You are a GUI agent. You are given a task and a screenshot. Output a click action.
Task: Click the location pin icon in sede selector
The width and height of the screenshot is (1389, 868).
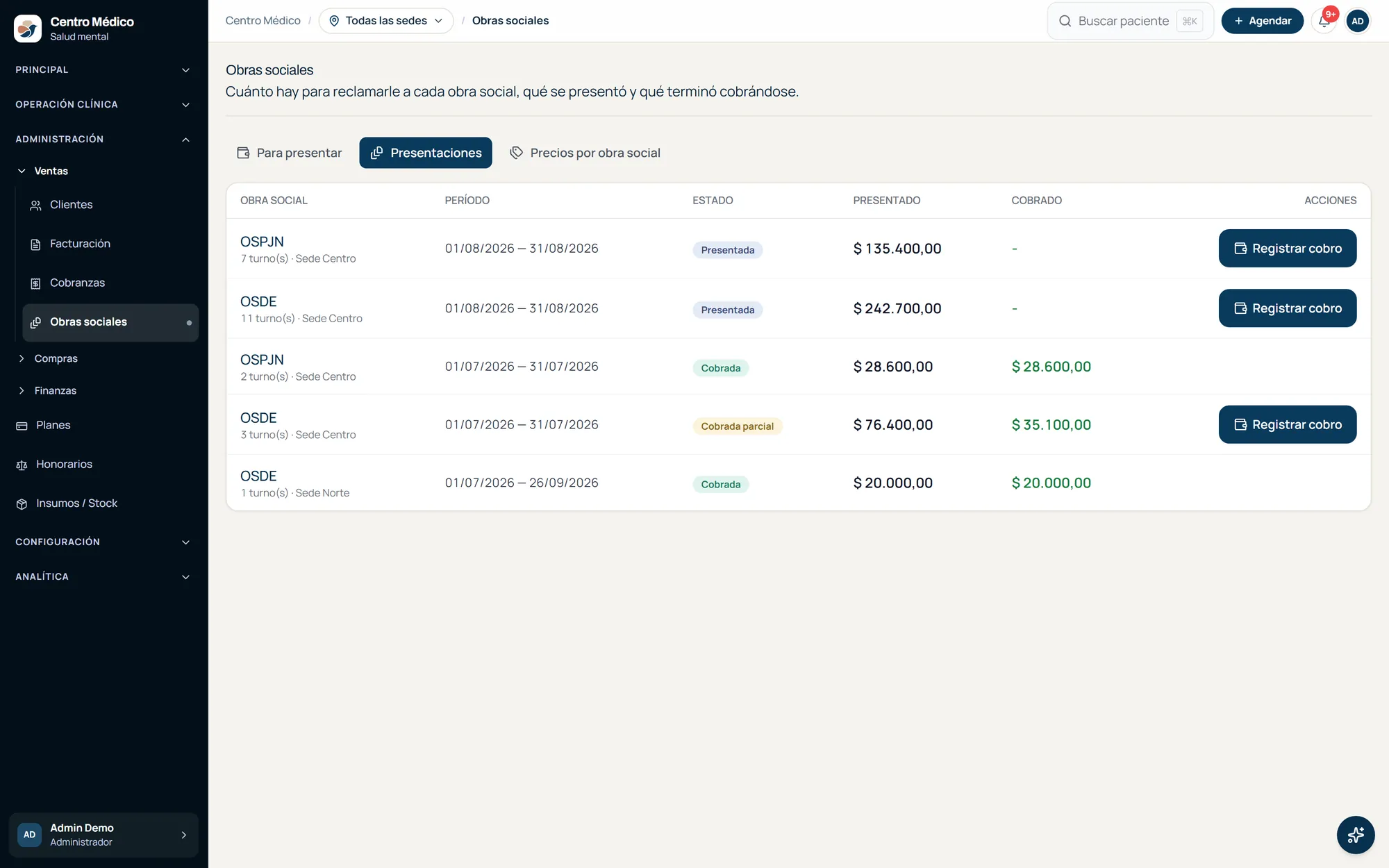click(x=334, y=21)
